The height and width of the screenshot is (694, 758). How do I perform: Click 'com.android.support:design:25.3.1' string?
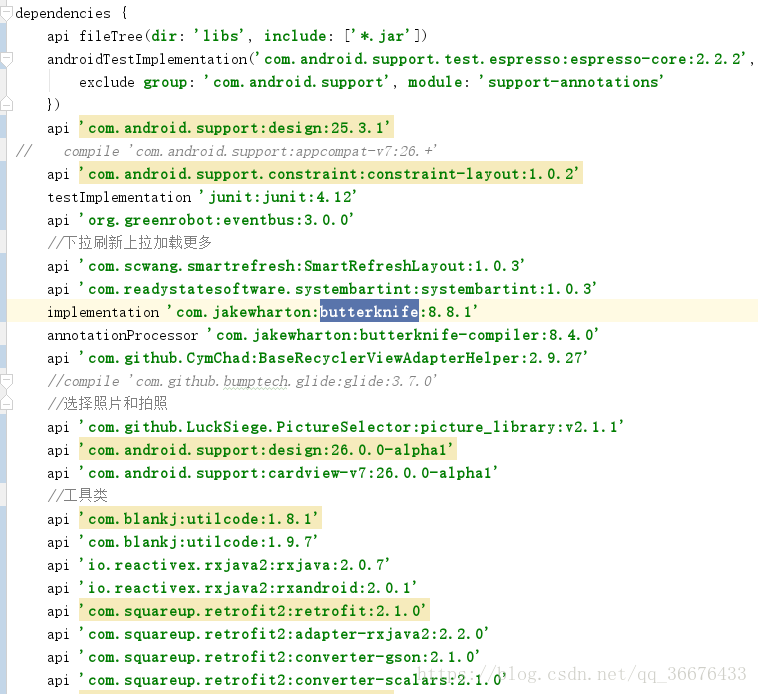pos(236,128)
